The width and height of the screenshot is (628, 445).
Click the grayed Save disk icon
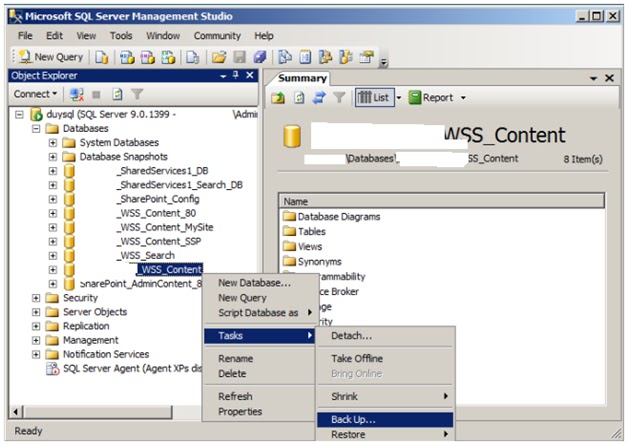240,57
